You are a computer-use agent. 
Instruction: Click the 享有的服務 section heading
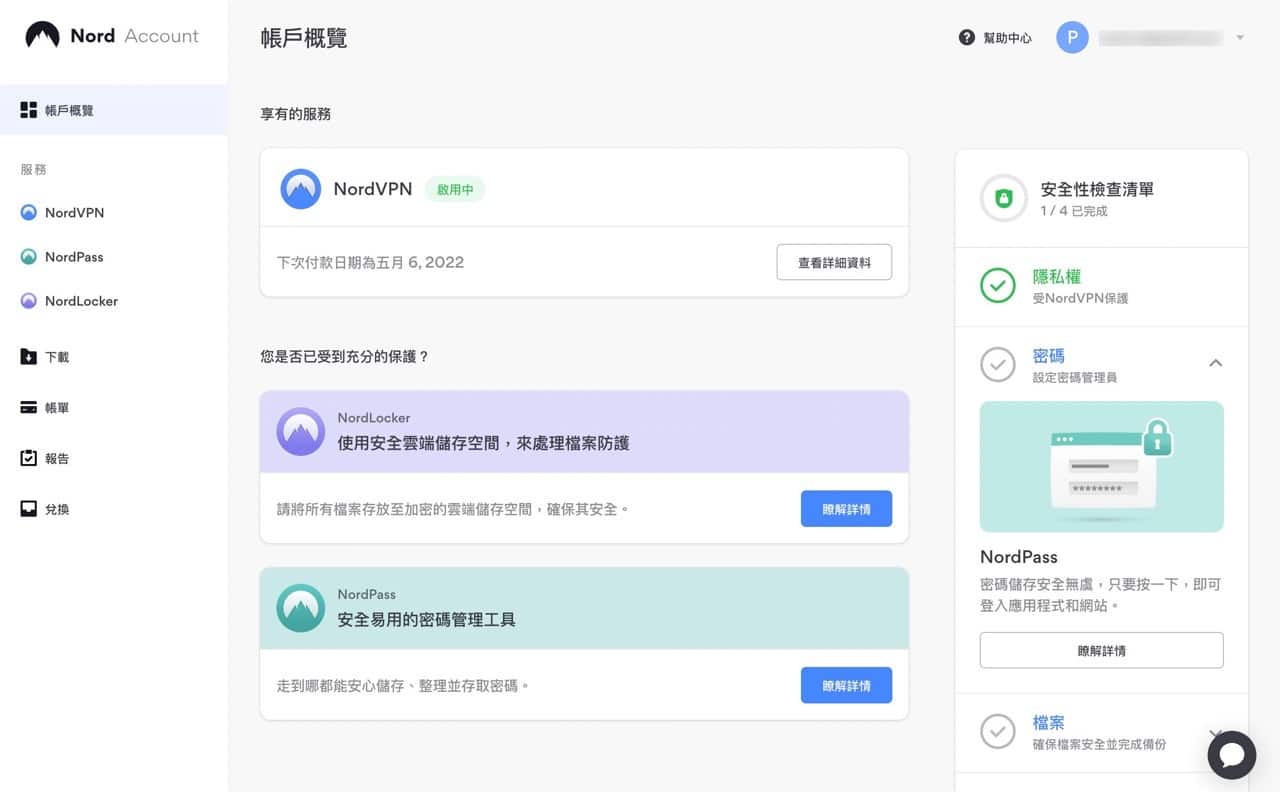point(296,114)
